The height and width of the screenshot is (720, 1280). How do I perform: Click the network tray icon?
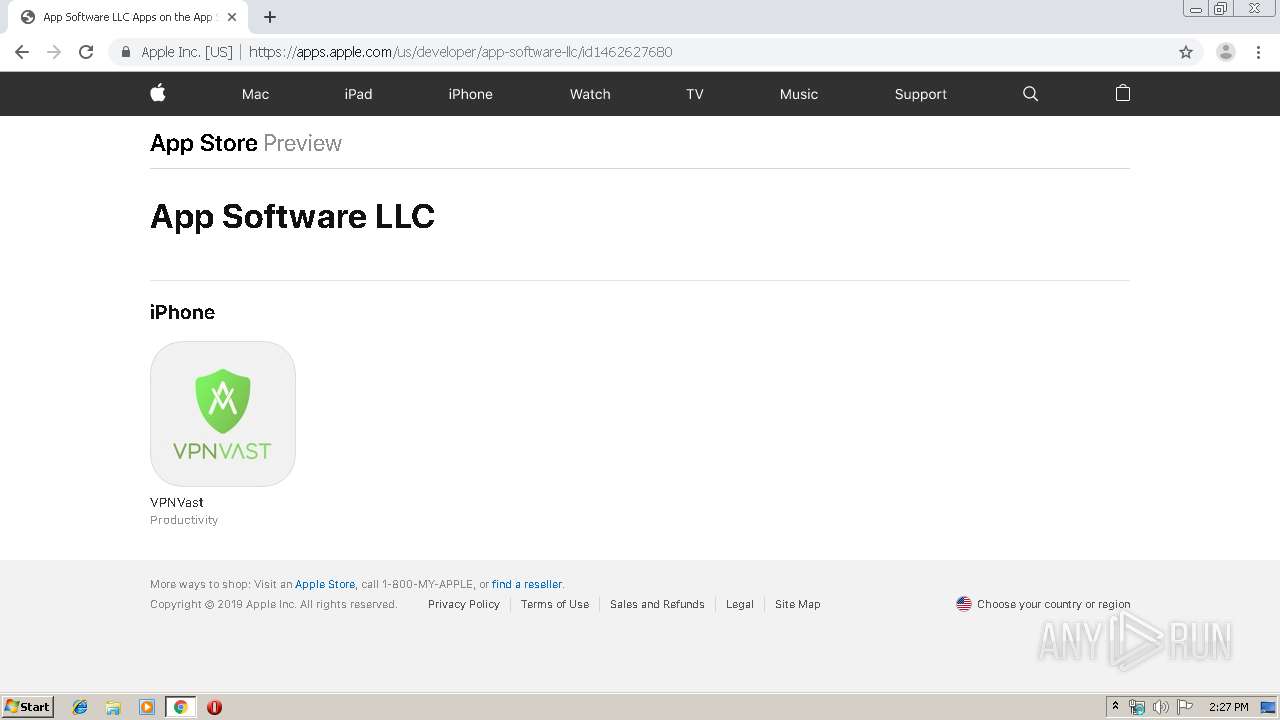click(x=1137, y=707)
